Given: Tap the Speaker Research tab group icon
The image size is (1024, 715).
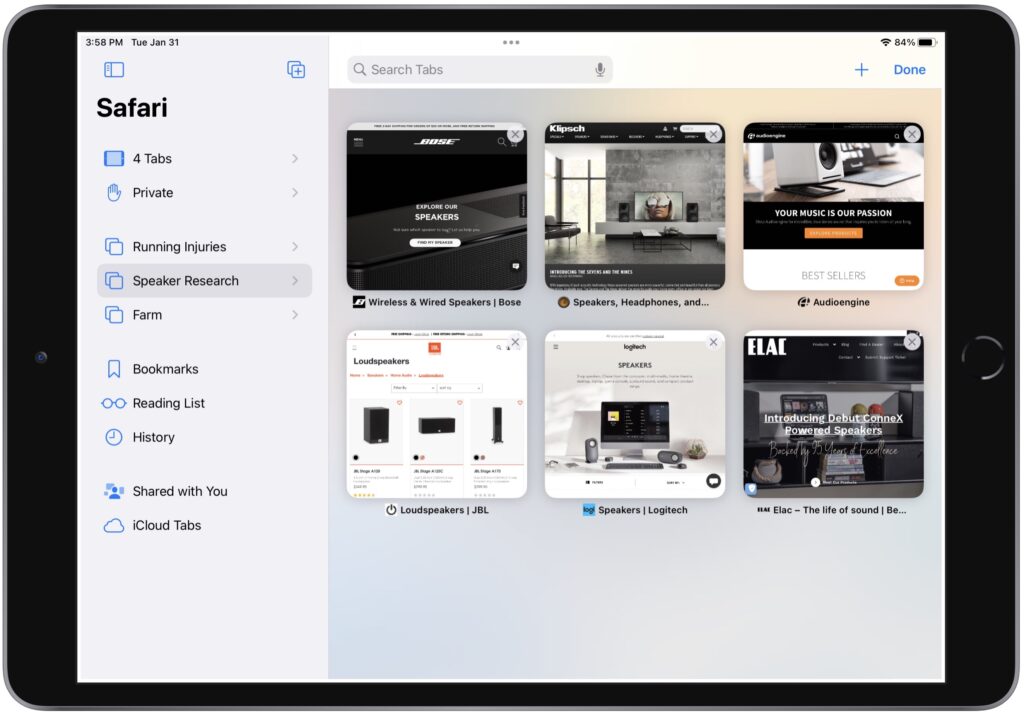Looking at the screenshot, I should pyautogui.click(x=114, y=281).
